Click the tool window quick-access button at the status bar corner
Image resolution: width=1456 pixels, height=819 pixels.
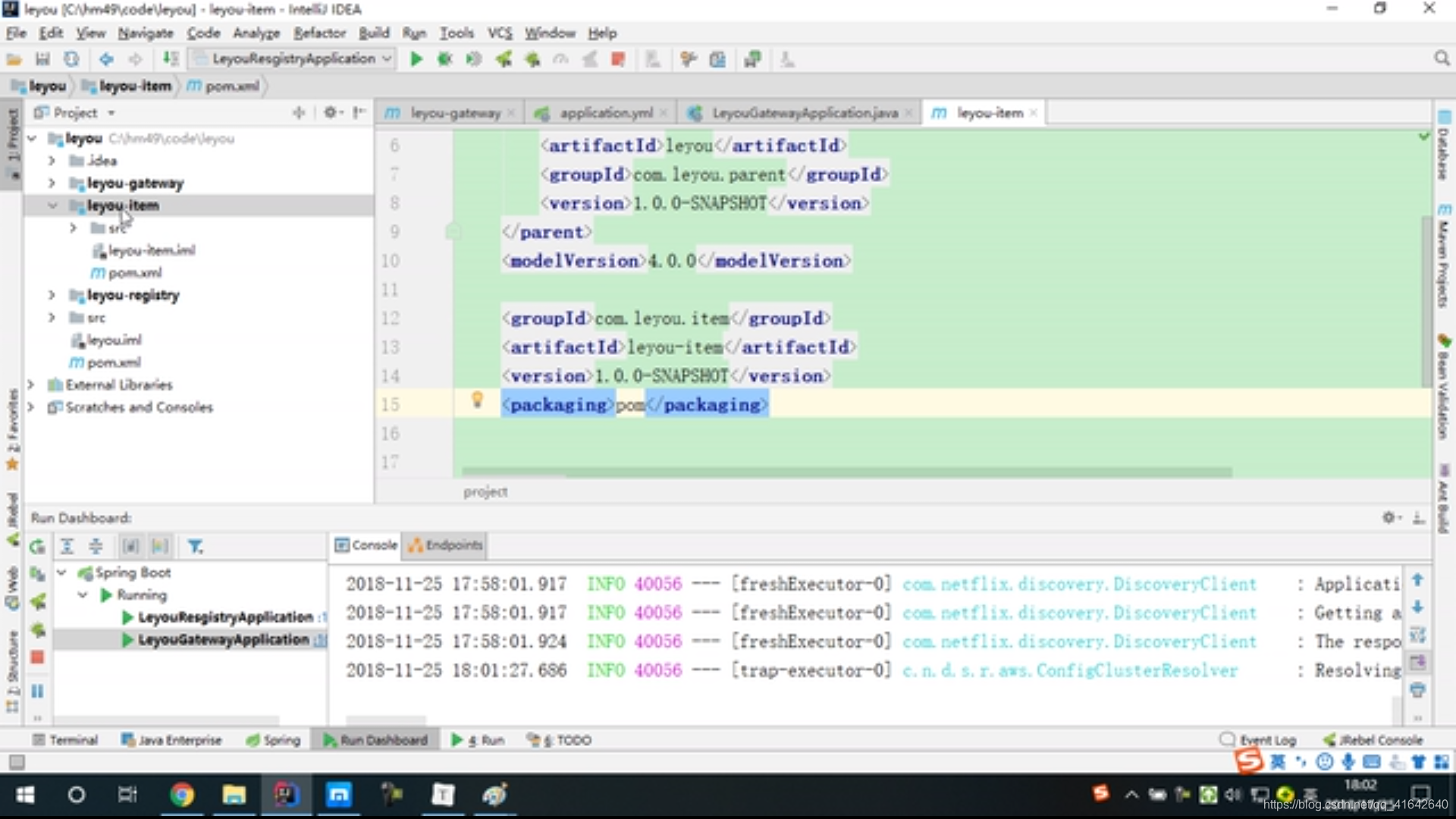(x=17, y=762)
